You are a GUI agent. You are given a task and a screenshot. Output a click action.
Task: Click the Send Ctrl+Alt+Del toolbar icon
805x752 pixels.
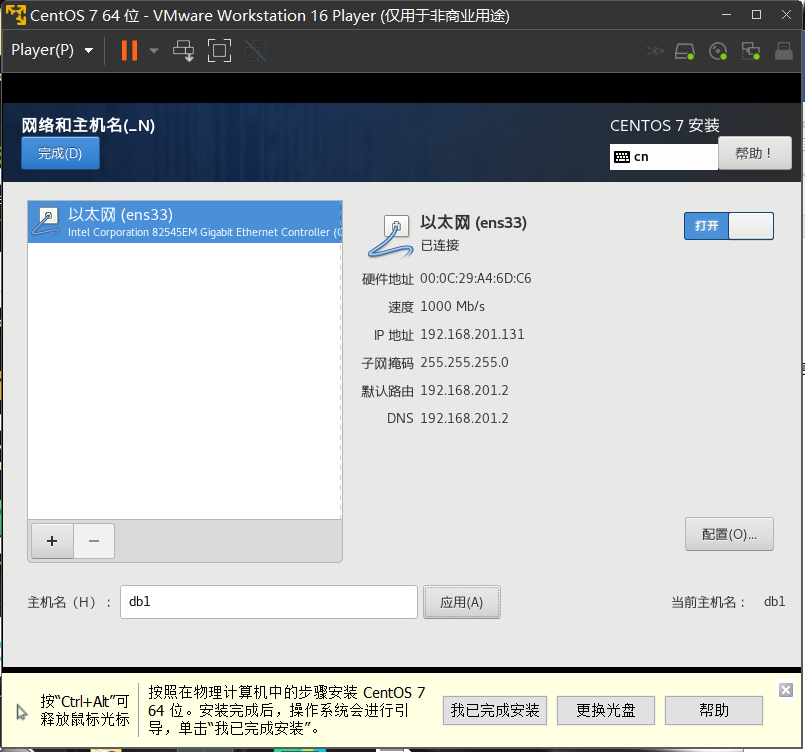click(184, 50)
